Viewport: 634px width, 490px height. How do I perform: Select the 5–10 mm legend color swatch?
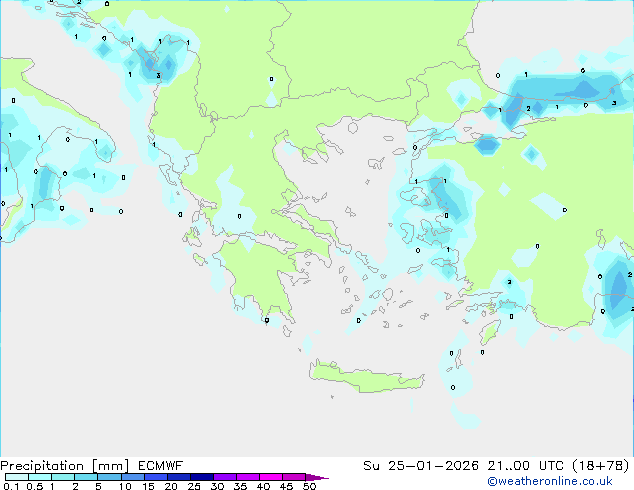pos(110,478)
